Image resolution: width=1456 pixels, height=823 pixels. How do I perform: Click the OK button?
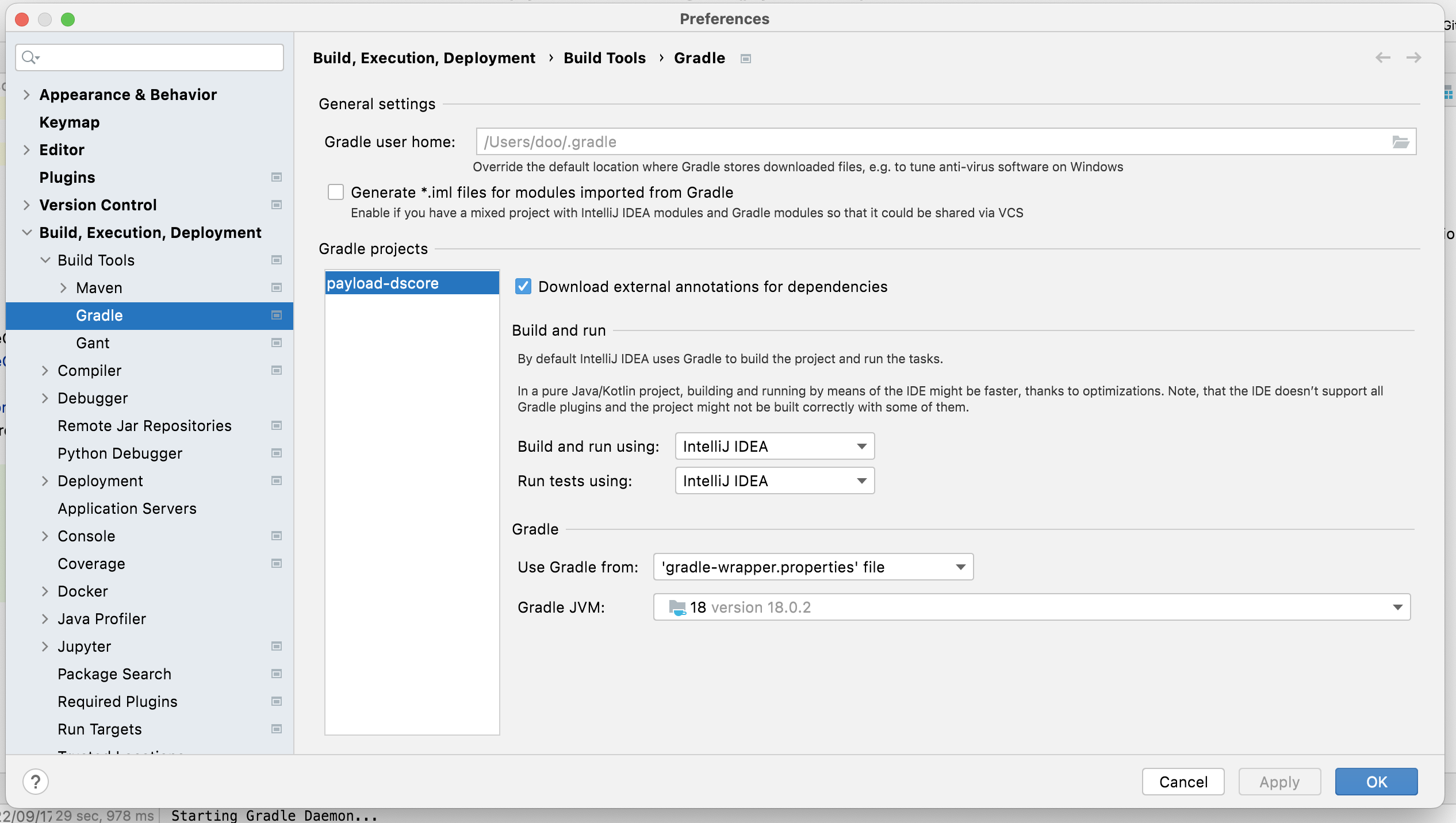(1376, 782)
